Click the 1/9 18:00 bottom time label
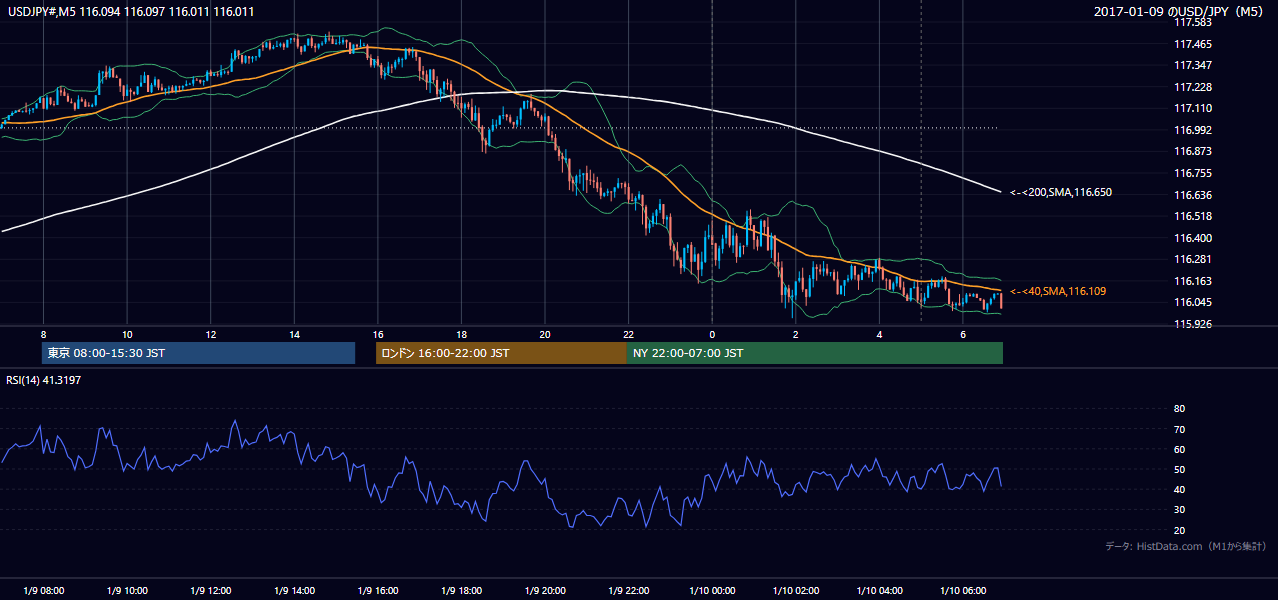This screenshot has width=1278, height=600. (x=462, y=591)
